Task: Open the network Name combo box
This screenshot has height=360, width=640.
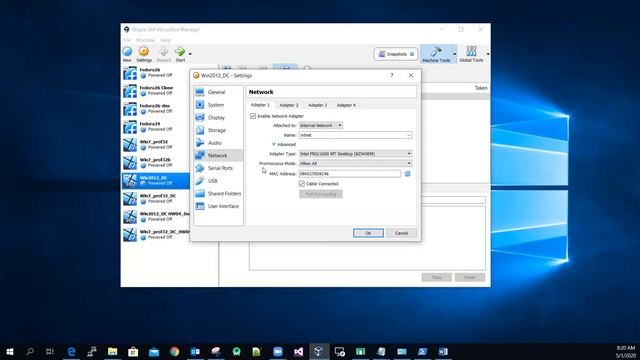Action: point(356,135)
